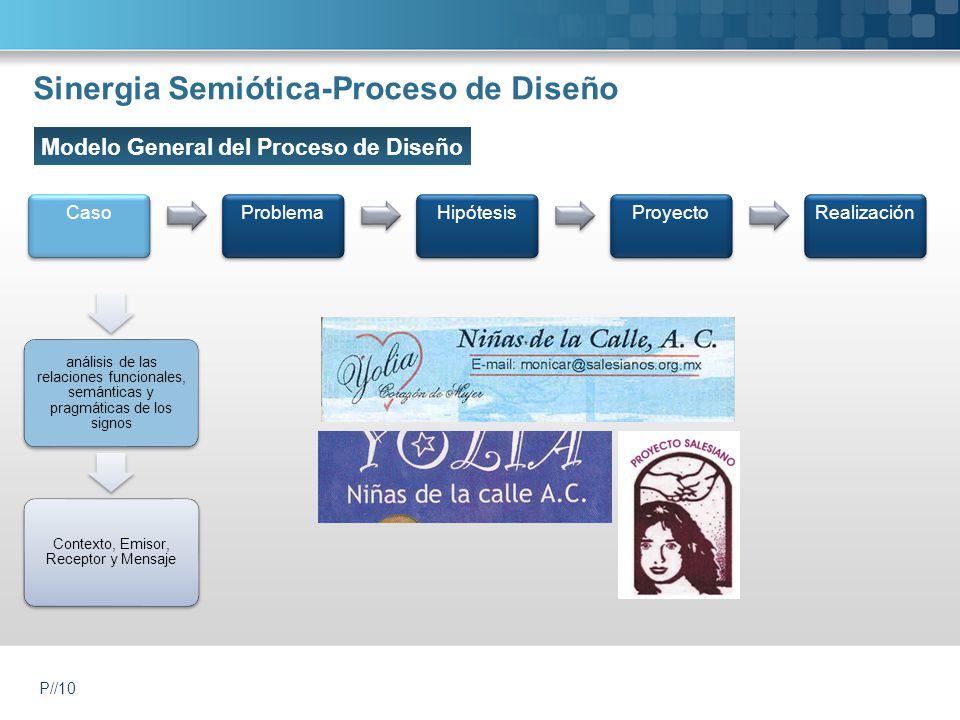Click the page number 'P//10'

pyautogui.click(x=58, y=688)
